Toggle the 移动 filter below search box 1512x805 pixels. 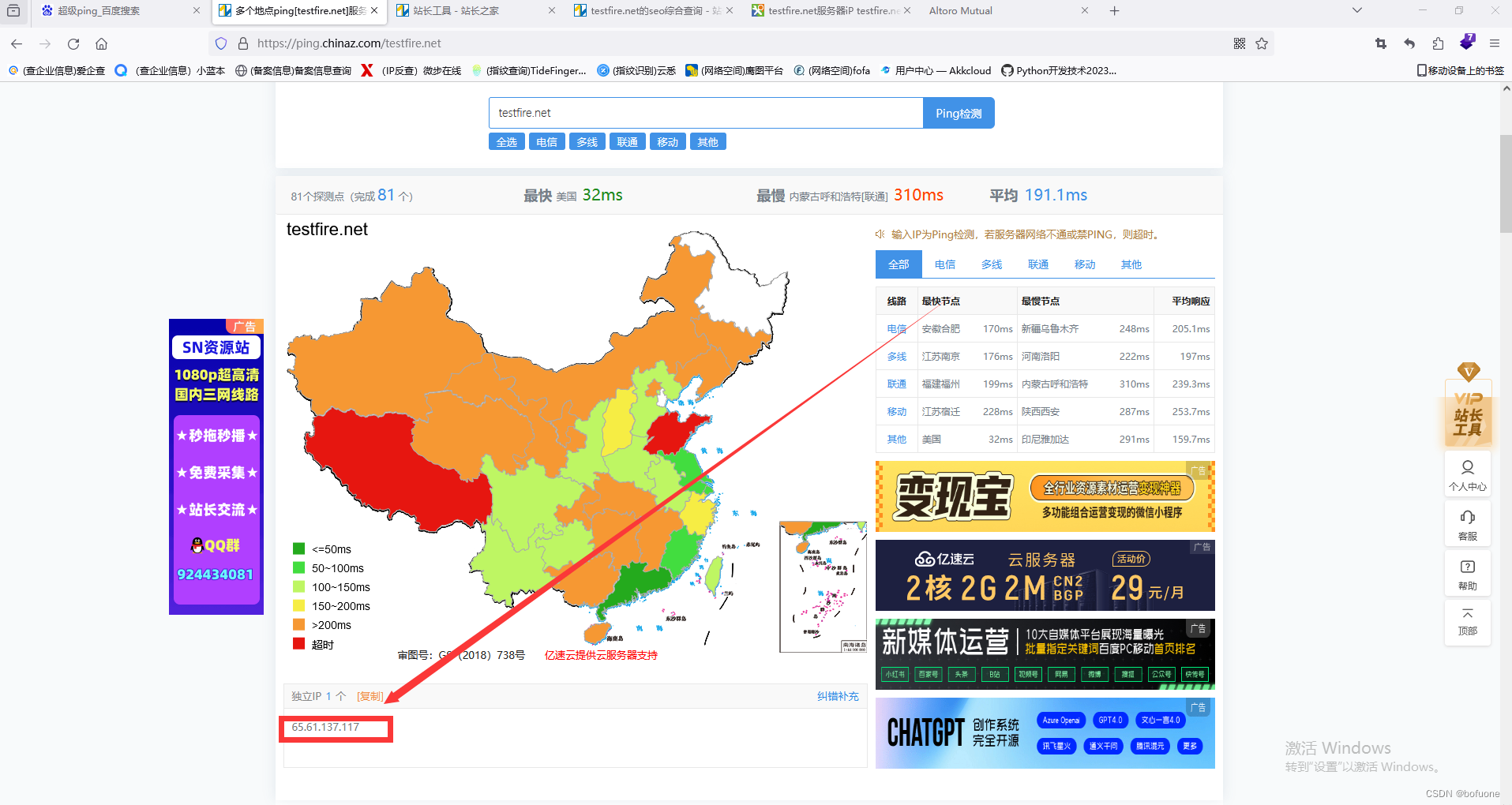tap(668, 142)
